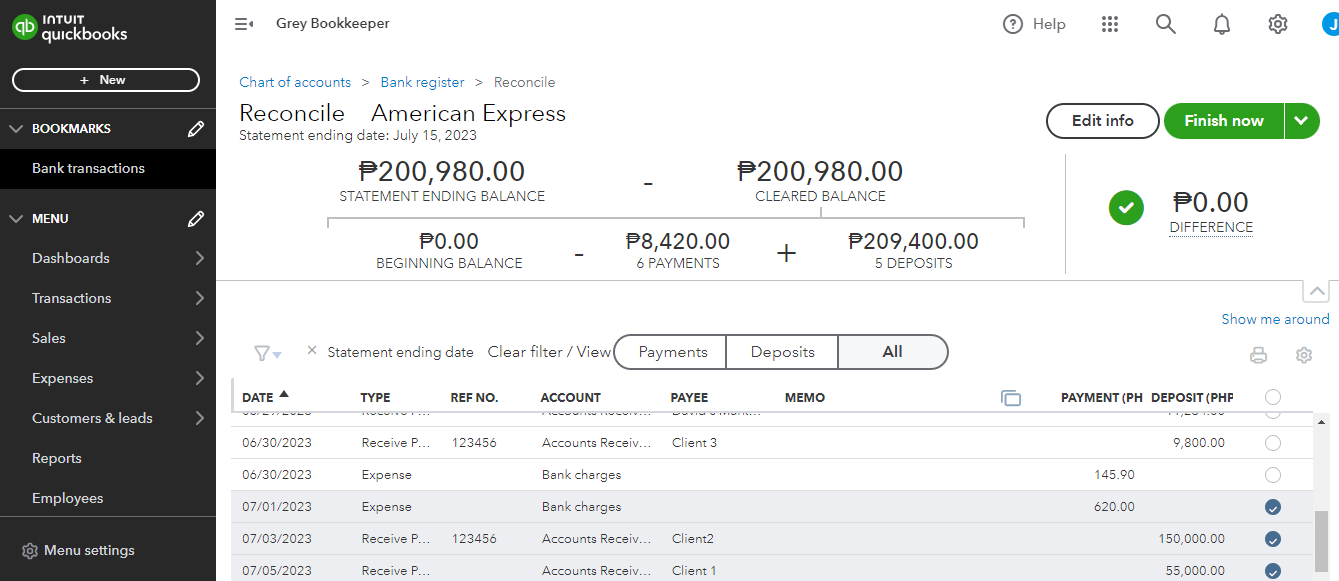1339x581 pixels.
Task: Click the Edit info button
Action: click(x=1102, y=121)
